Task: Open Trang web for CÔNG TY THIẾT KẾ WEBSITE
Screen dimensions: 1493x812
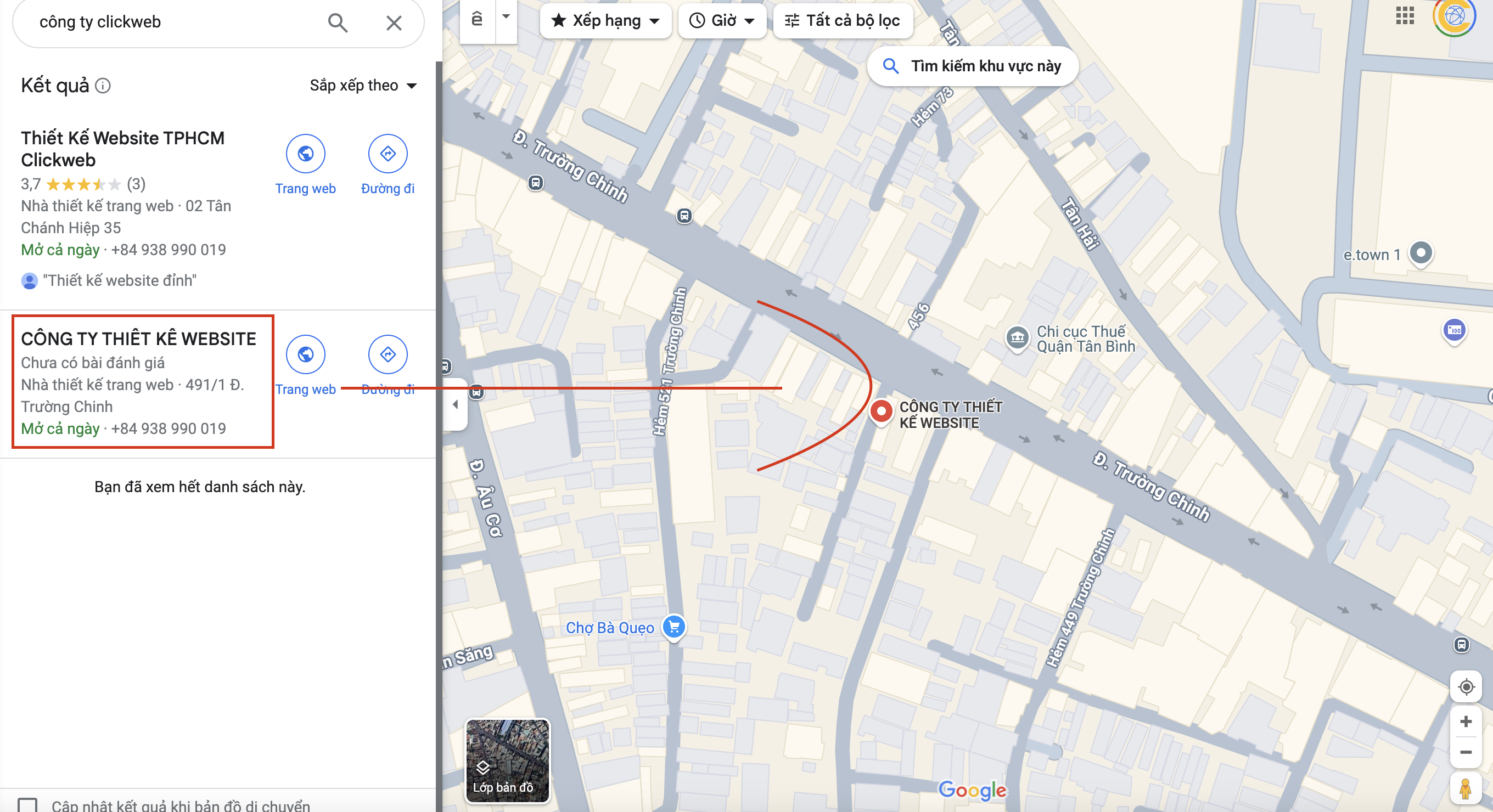Action: tap(305, 366)
